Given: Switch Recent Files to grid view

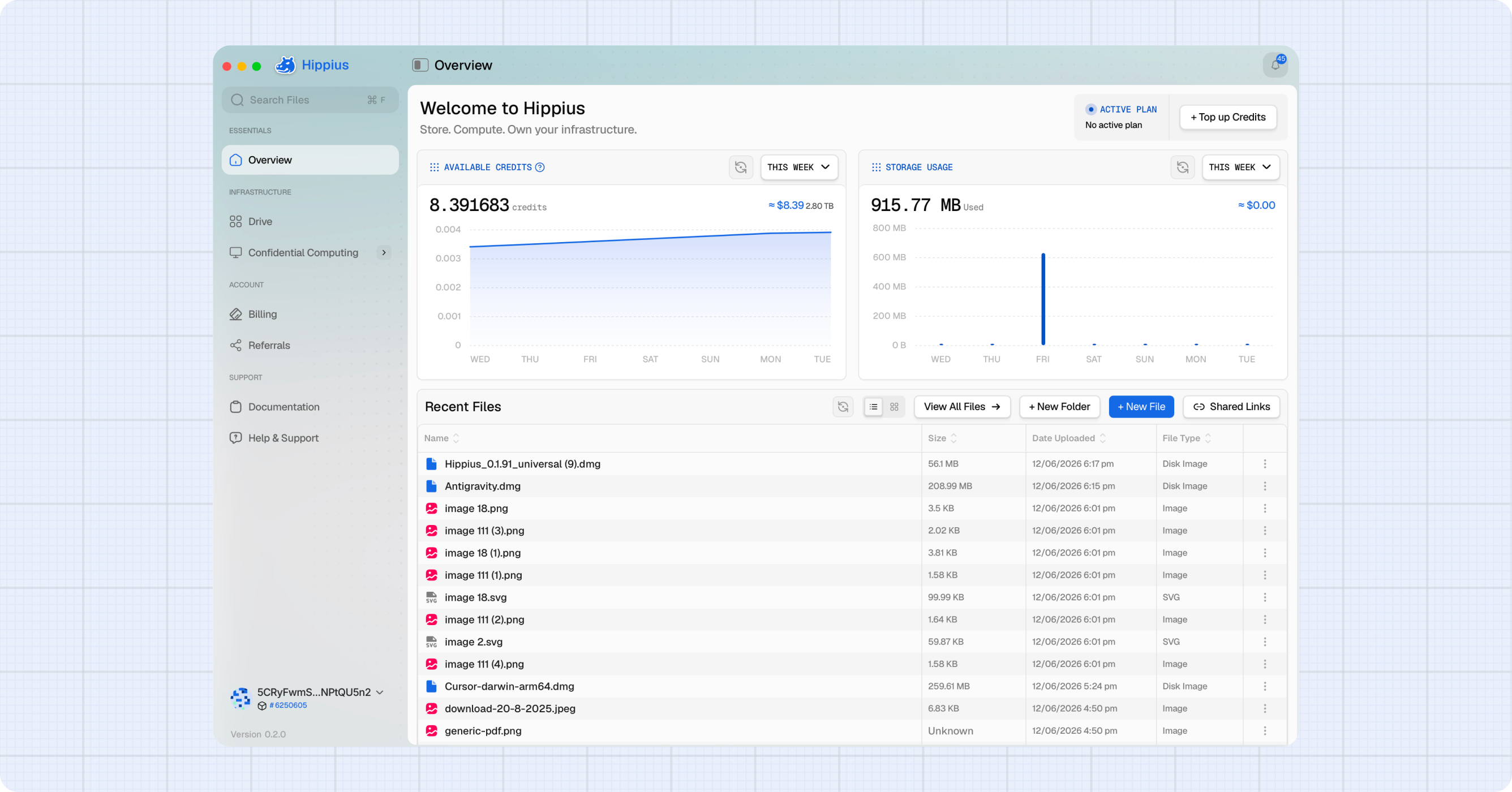Looking at the screenshot, I should [x=895, y=407].
